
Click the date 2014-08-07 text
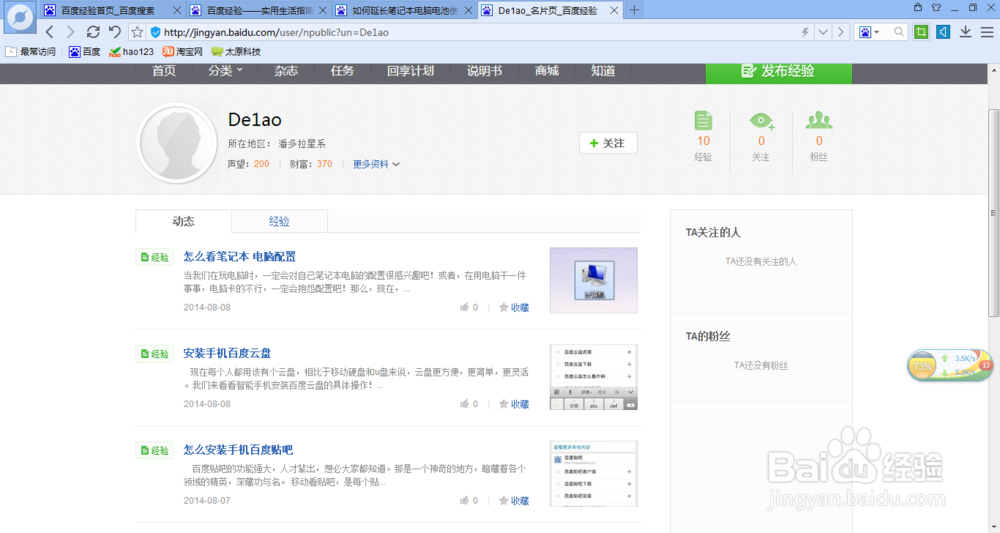pyautogui.click(x=207, y=500)
